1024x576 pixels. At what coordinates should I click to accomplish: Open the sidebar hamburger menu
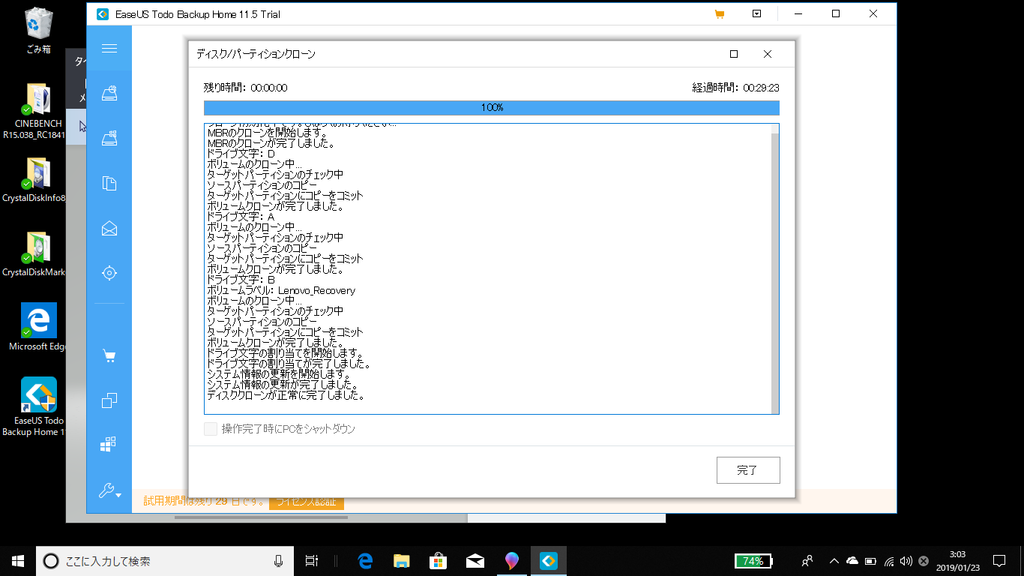[x=108, y=47]
